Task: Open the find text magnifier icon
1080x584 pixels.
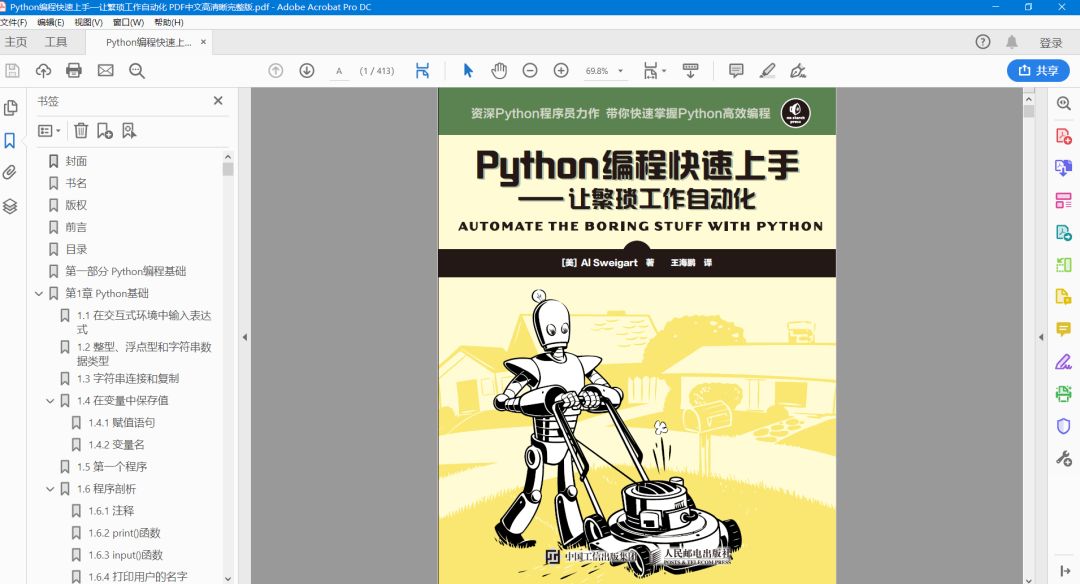Action: [136, 70]
